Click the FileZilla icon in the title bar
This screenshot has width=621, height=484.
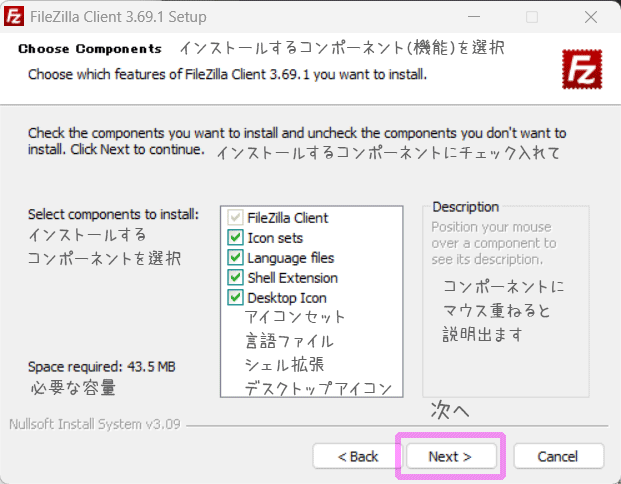pos(14,17)
